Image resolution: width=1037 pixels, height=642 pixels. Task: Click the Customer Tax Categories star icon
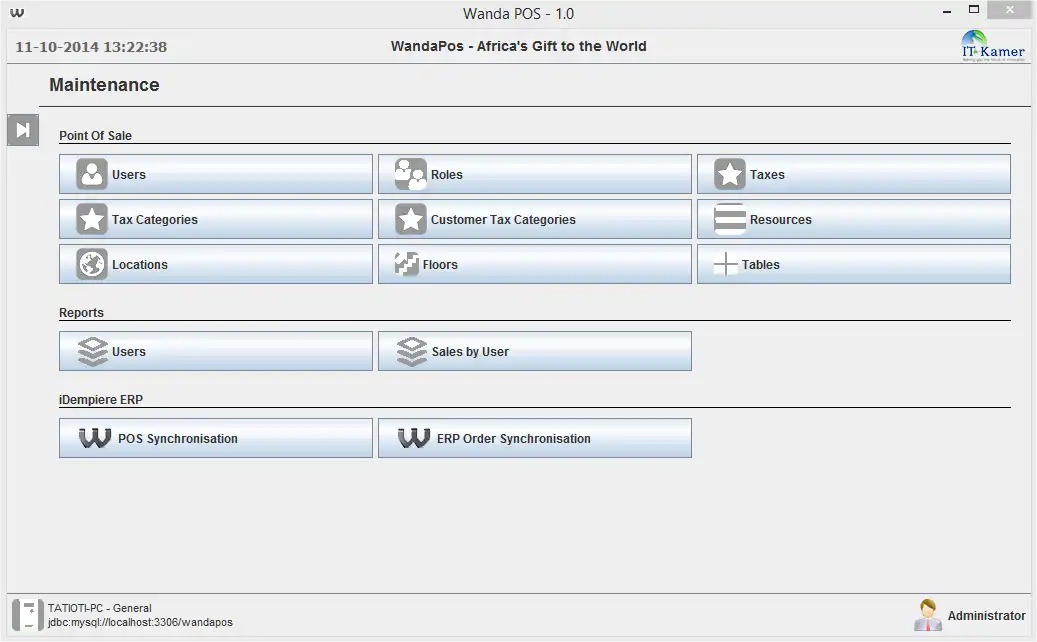[x=411, y=220]
